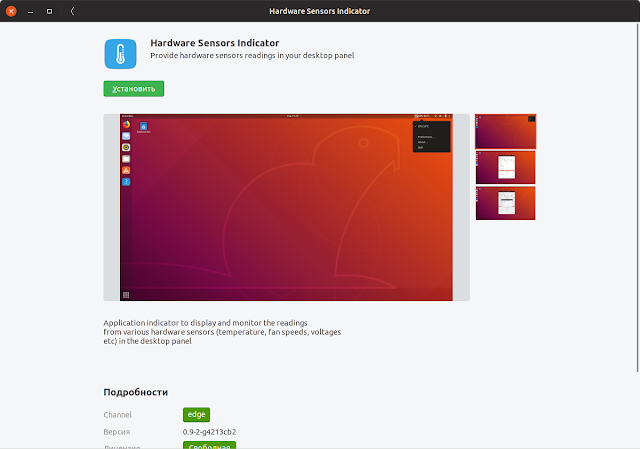Open the large main screenshot preview
640x449 pixels.
pos(286,207)
